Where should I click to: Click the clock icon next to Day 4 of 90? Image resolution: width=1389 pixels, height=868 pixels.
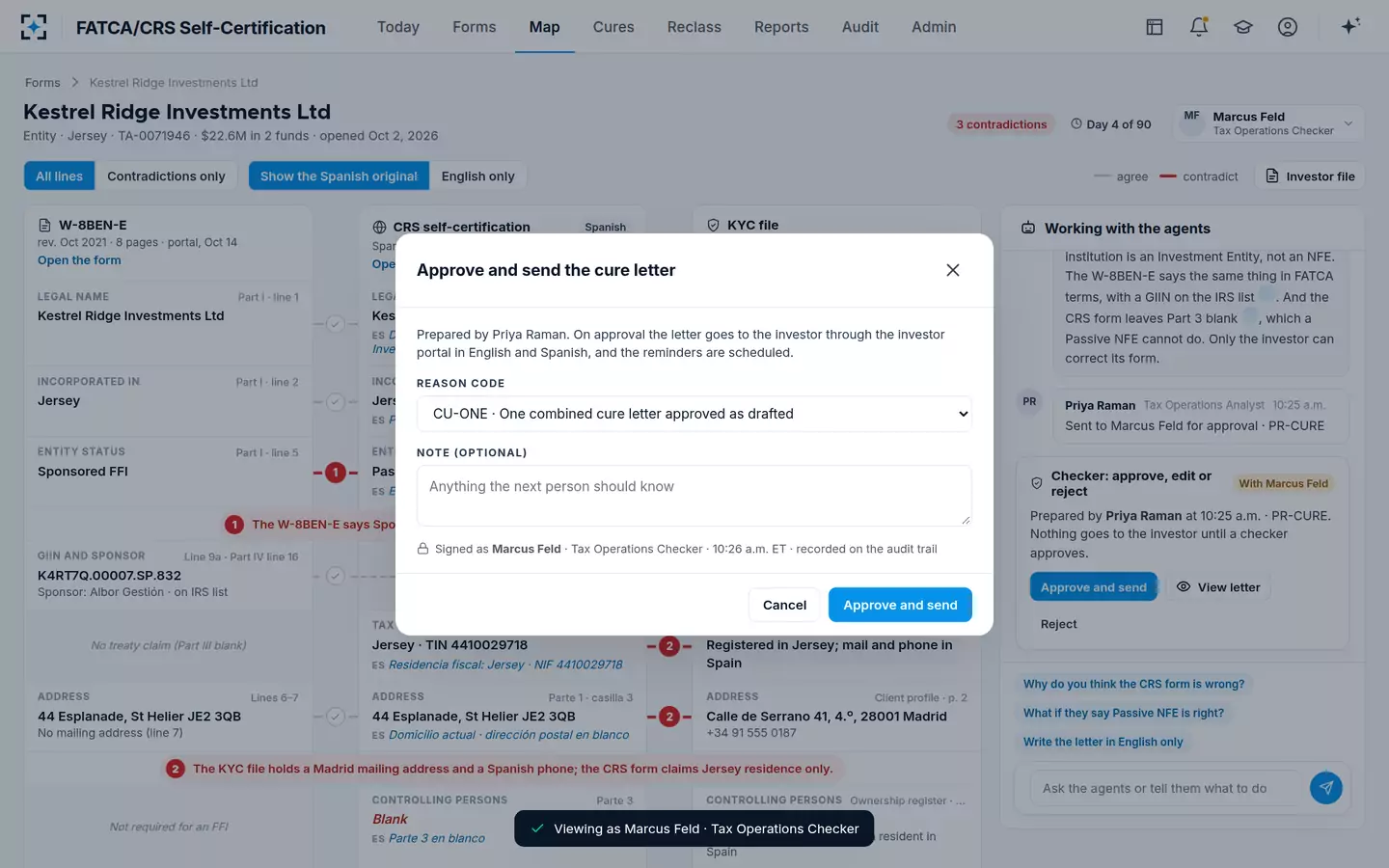click(1076, 123)
